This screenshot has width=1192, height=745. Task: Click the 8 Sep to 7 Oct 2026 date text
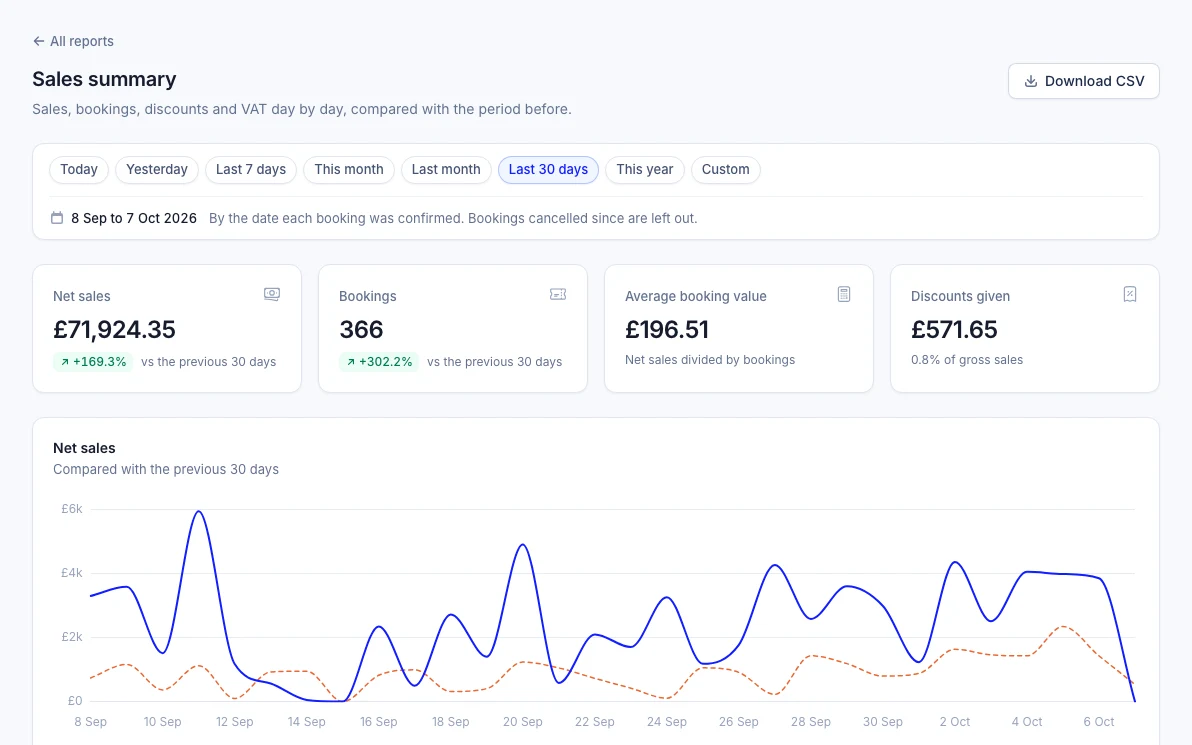tap(134, 218)
